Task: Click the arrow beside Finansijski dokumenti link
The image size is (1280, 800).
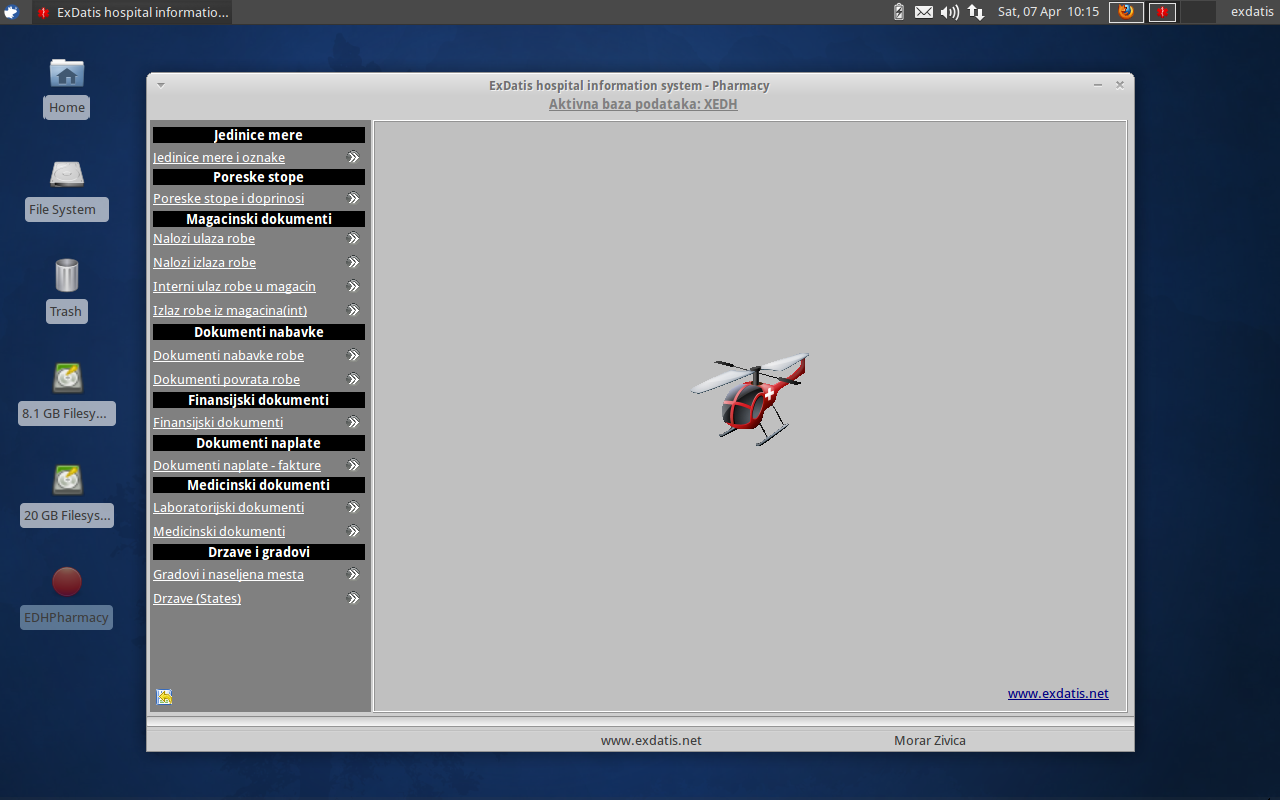Action: tap(353, 422)
